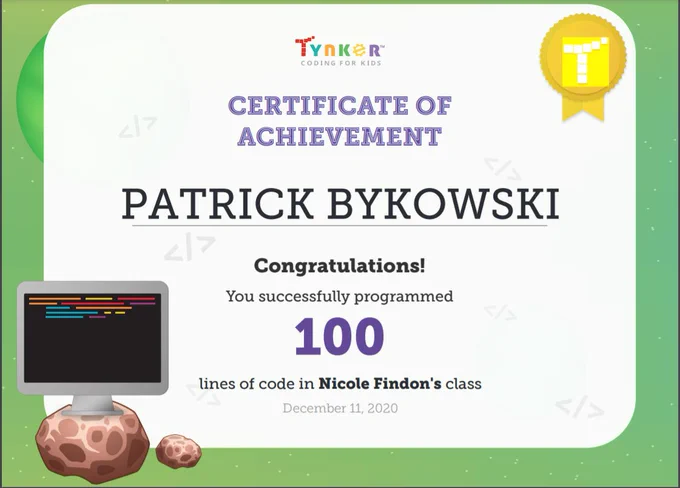The width and height of the screenshot is (680, 488).
Task: Click the date "December 11, 2020"
Action: [340, 408]
